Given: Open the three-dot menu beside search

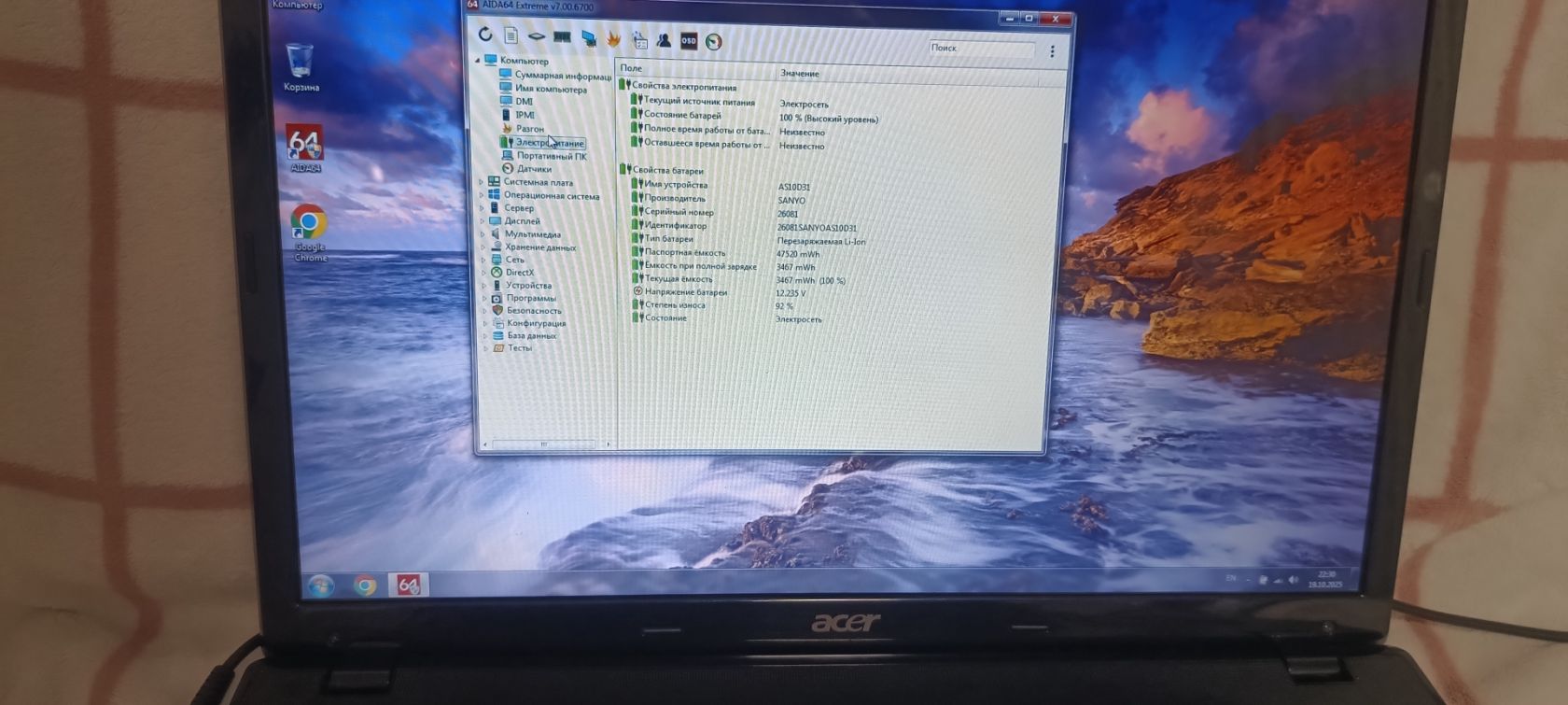Looking at the screenshot, I should pos(1052,52).
